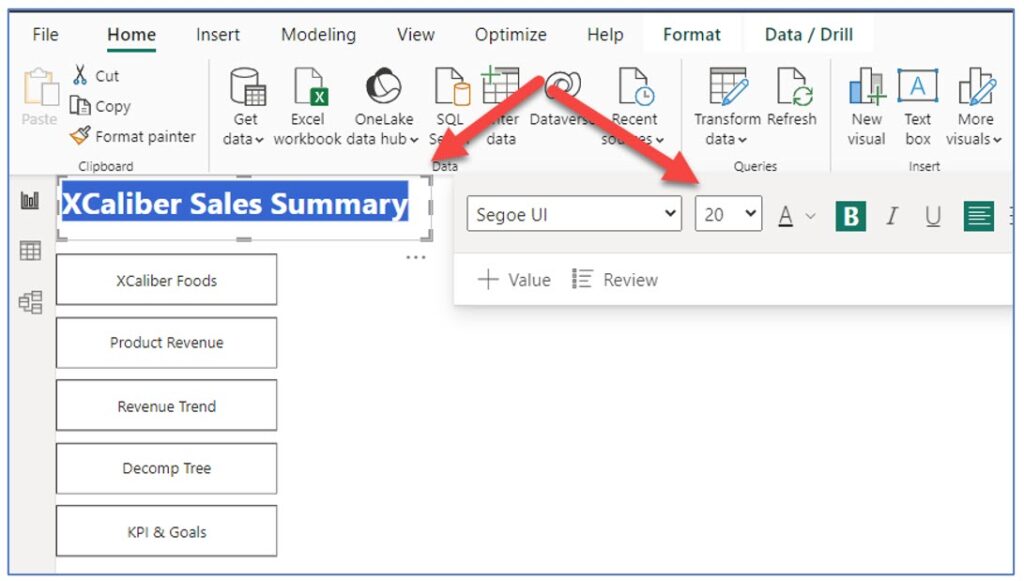Switch to Report view in sidebar

point(30,200)
